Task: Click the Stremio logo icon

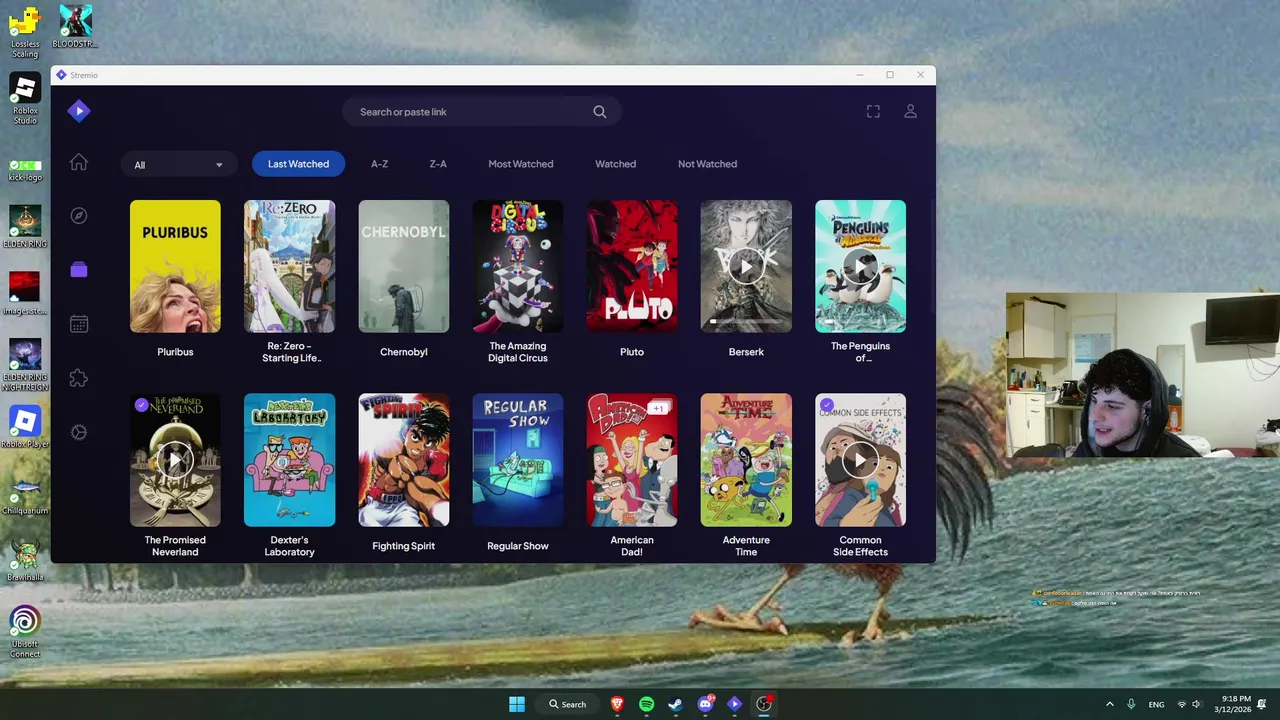Action: coord(79,111)
